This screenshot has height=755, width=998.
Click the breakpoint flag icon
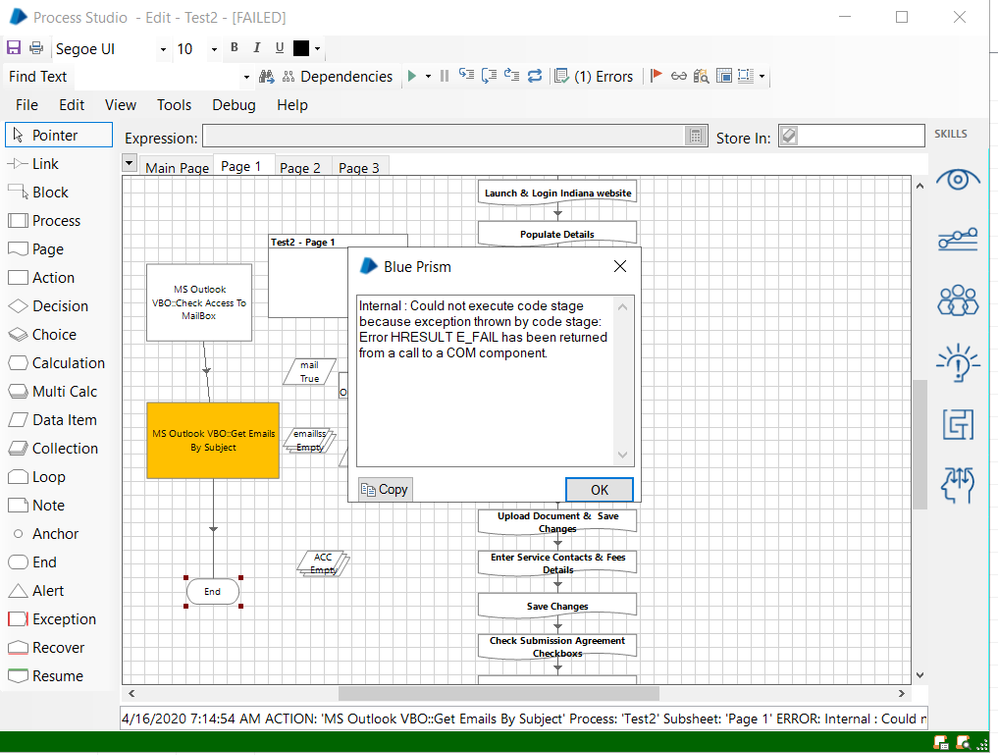tap(656, 76)
